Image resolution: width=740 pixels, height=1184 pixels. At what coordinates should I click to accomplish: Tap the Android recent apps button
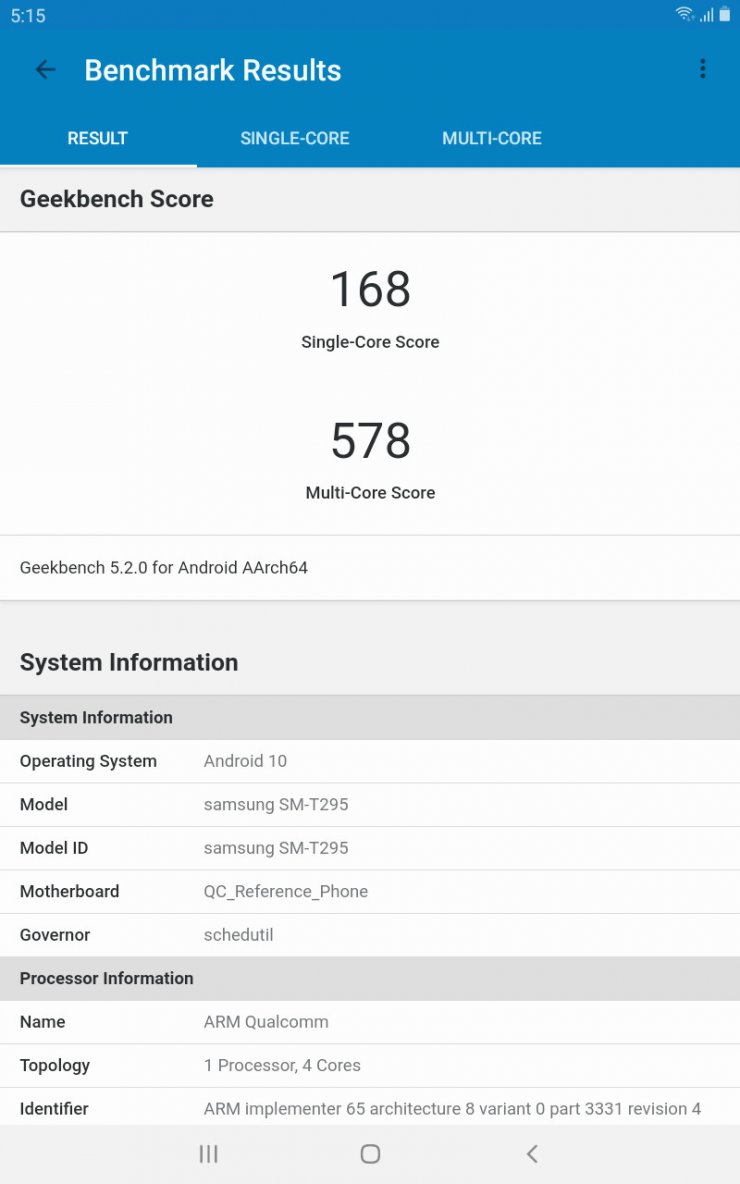coord(208,1153)
